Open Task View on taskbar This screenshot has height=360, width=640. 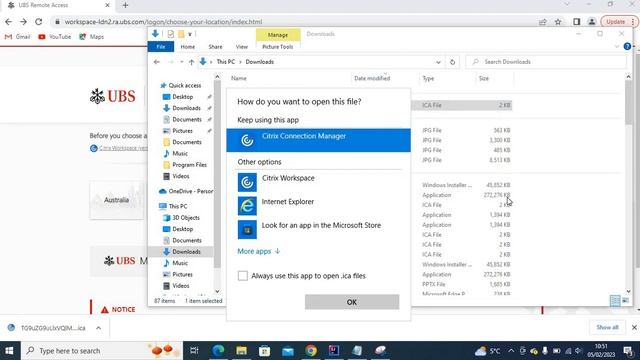[194, 351]
